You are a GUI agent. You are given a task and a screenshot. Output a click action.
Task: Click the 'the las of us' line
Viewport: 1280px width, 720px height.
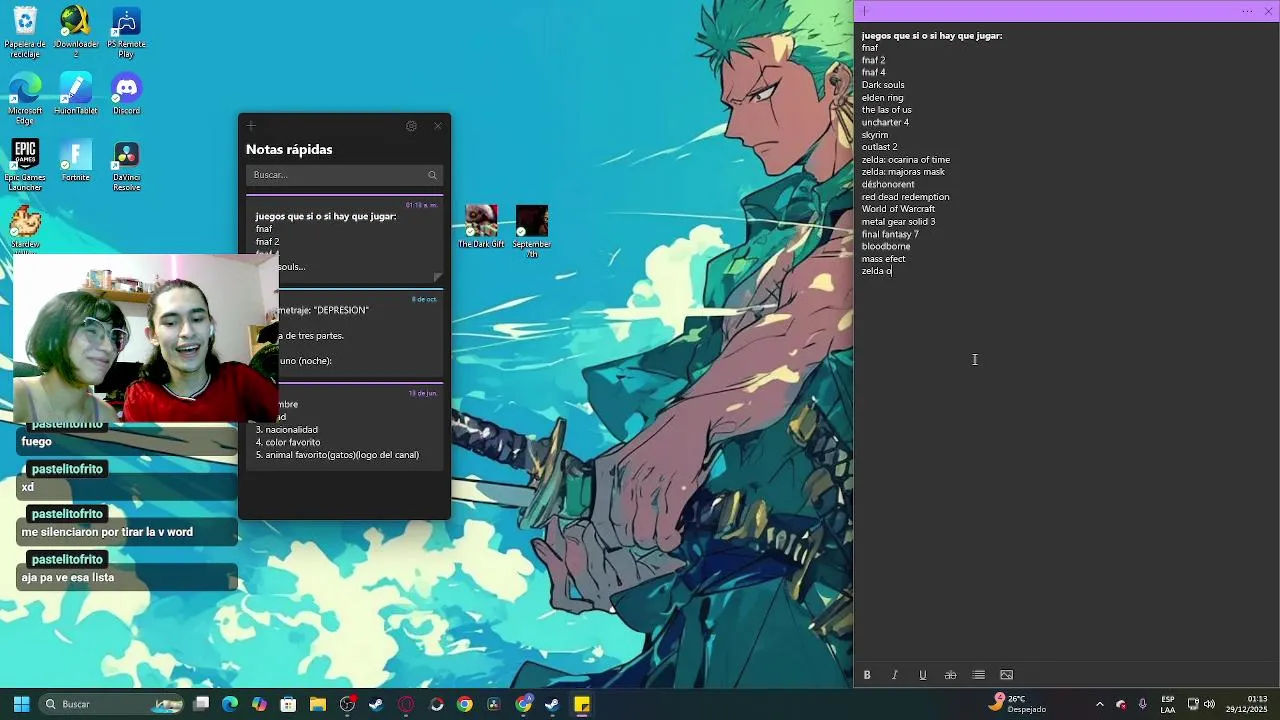[x=887, y=110]
